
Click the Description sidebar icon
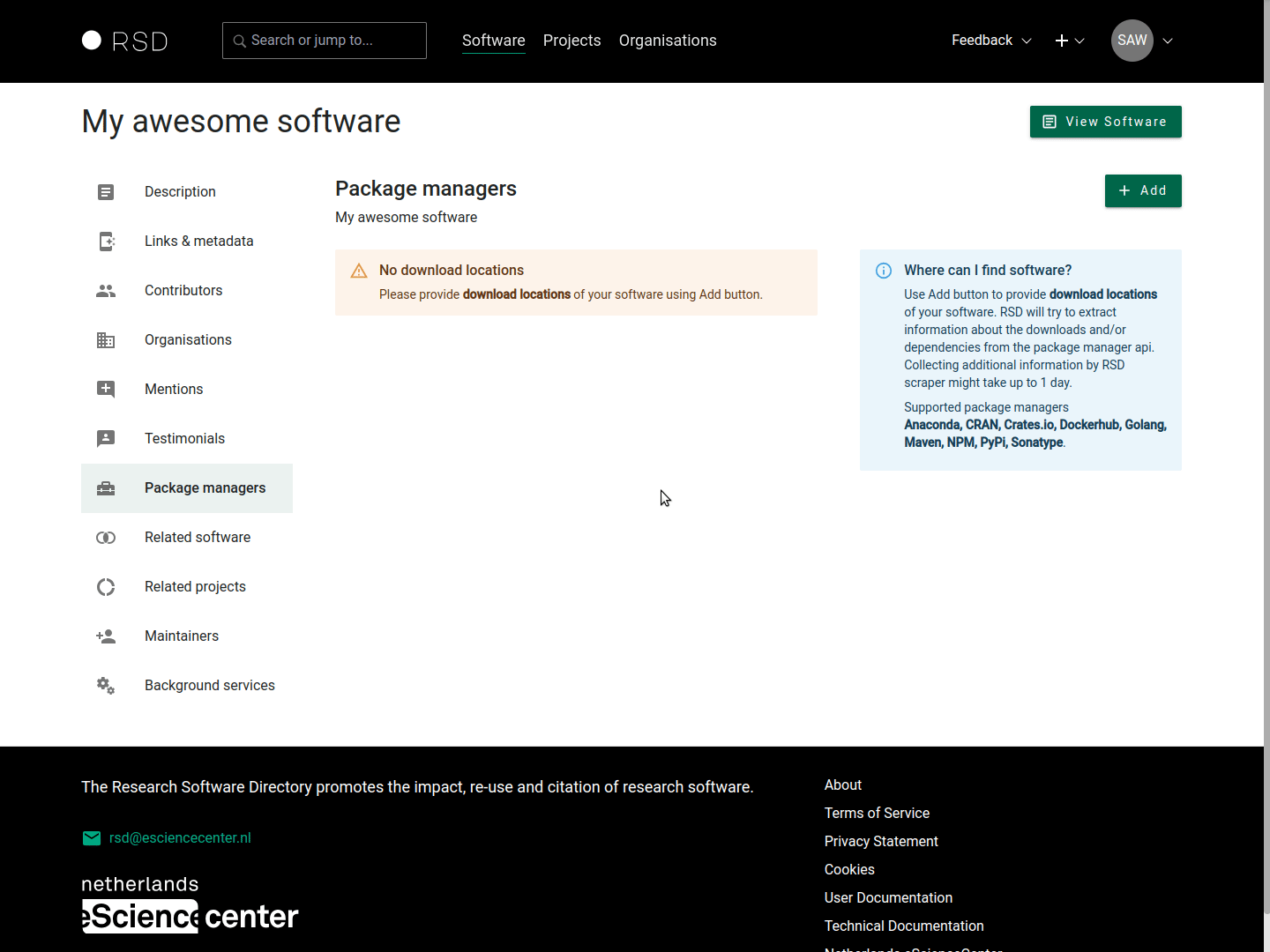pos(106,192)
